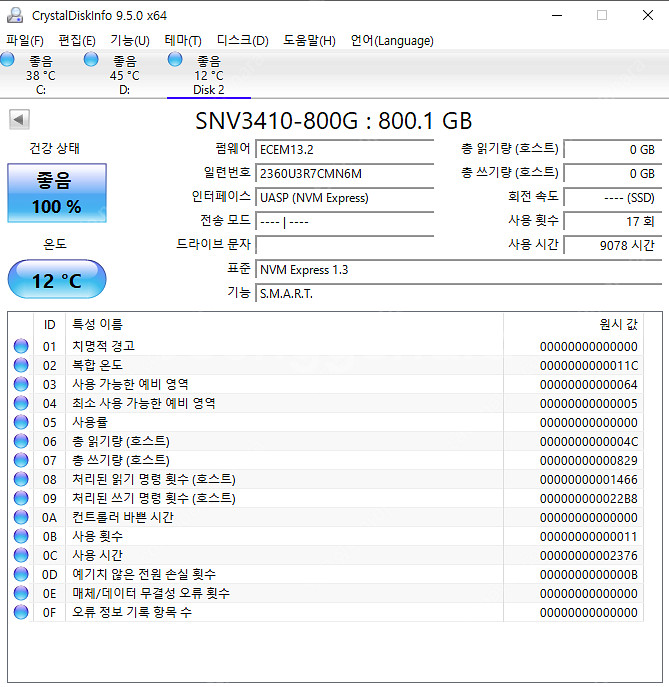This screenshot has height=687, width=669.
Task: Click the blue status orb for D: drive
Action: click(x=91, y=59)
